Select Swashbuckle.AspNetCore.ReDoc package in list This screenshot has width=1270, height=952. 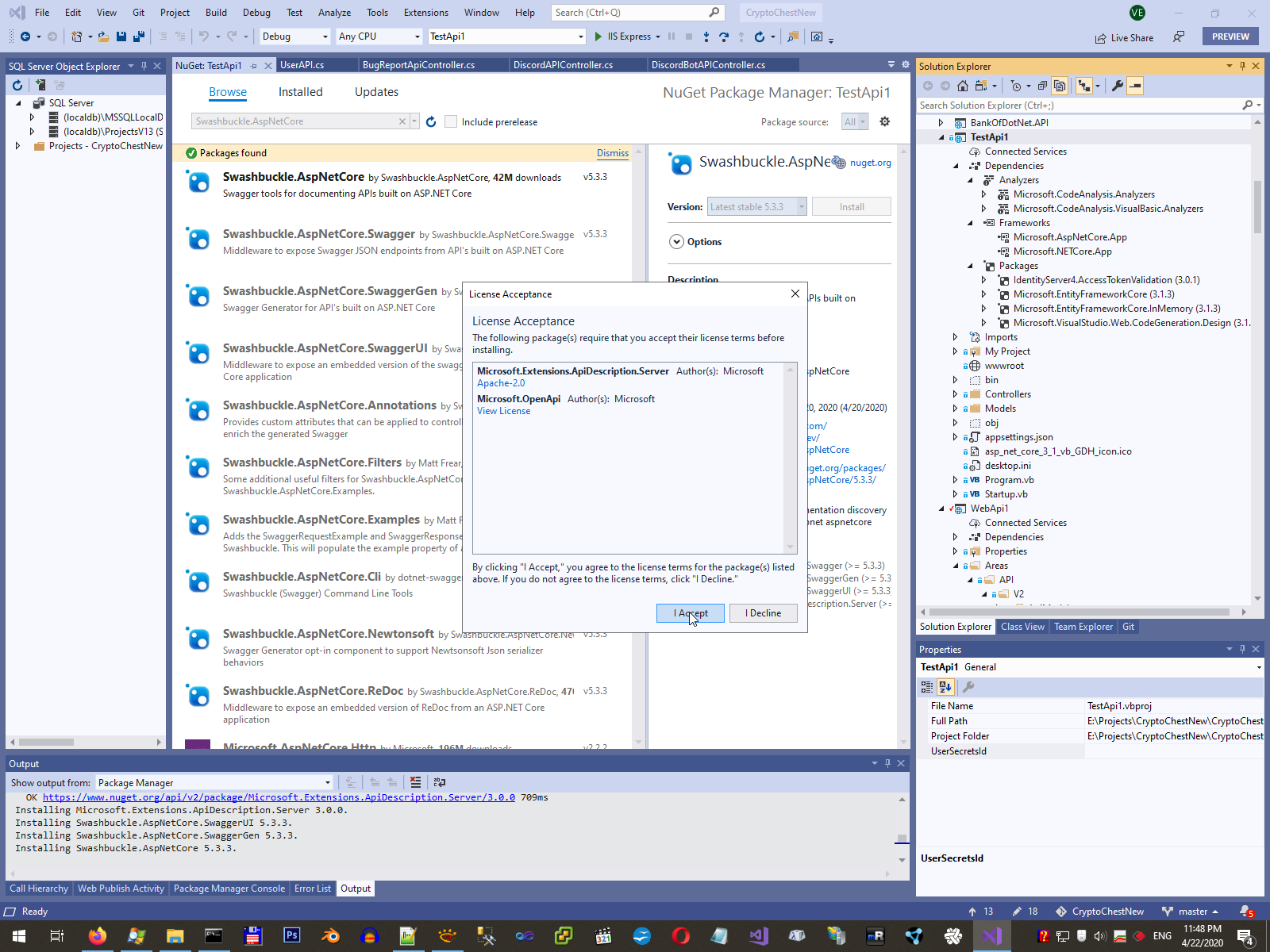[x=402, y=704]
